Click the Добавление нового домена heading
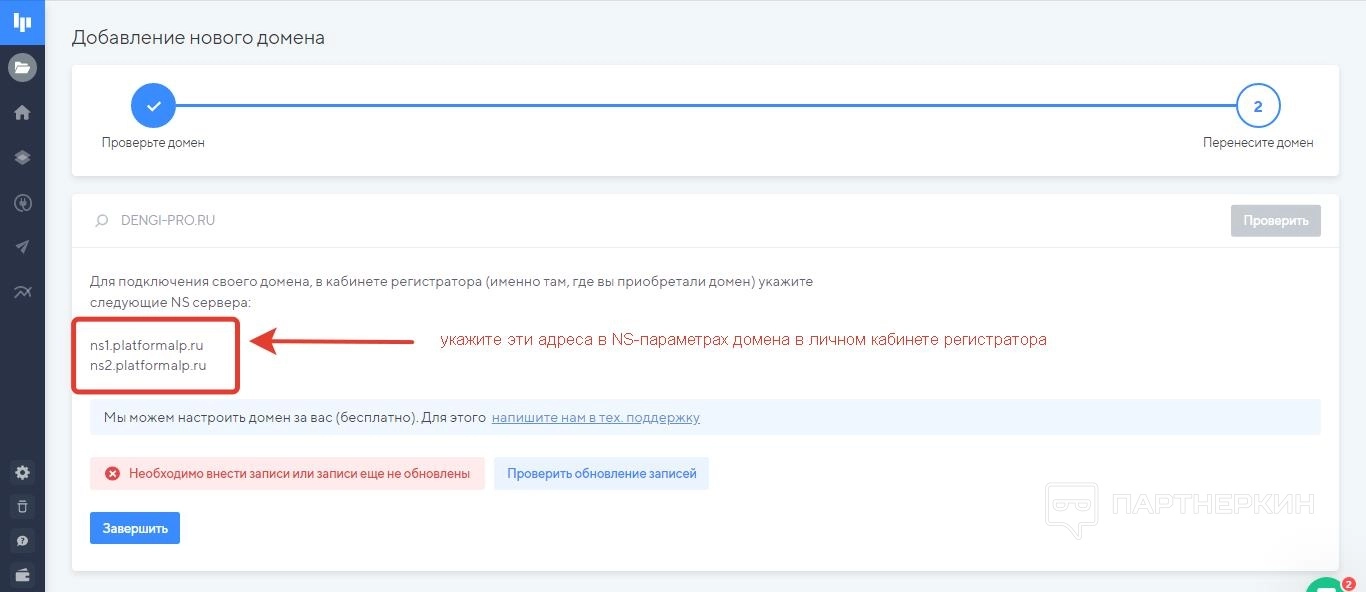This screenshot has height=592, width=1366. pos(198,38)
